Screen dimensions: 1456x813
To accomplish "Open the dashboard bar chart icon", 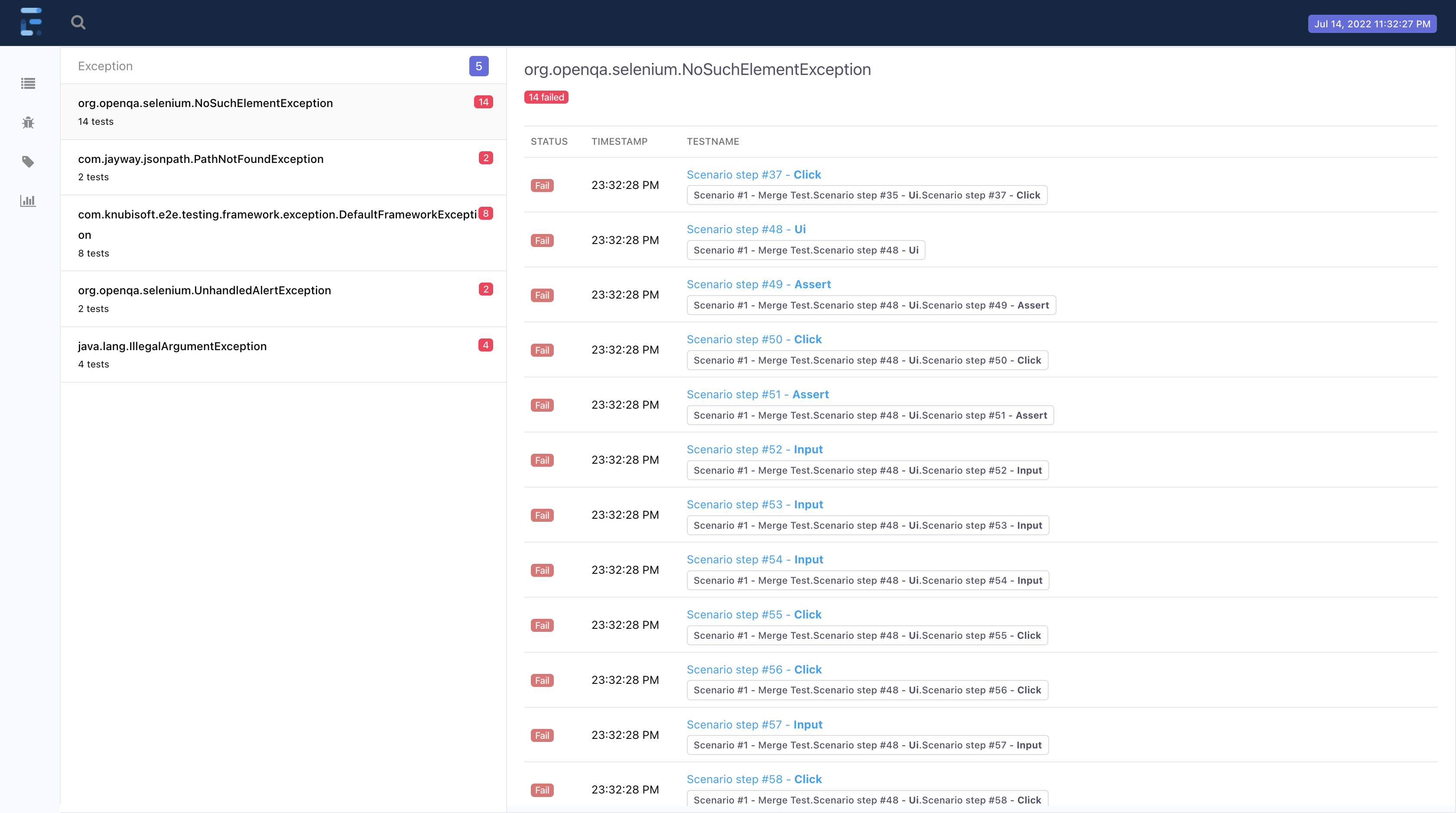I will (x=28, y=201).
